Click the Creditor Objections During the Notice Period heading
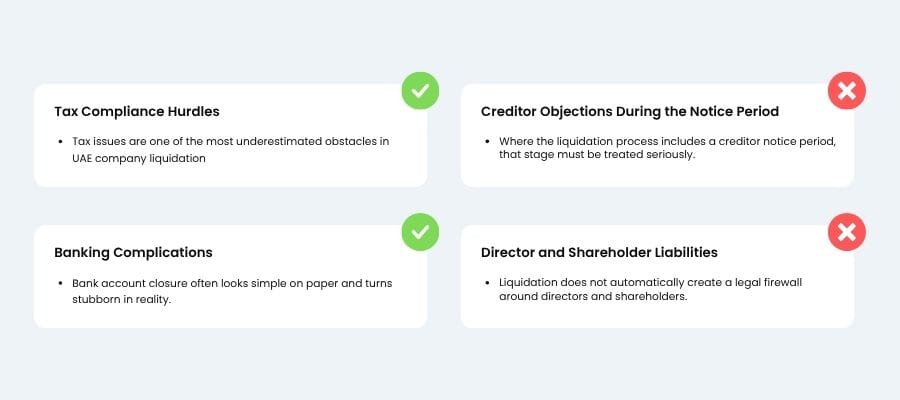The width and height of the screenshot is (900, 400). coord(629,111)
